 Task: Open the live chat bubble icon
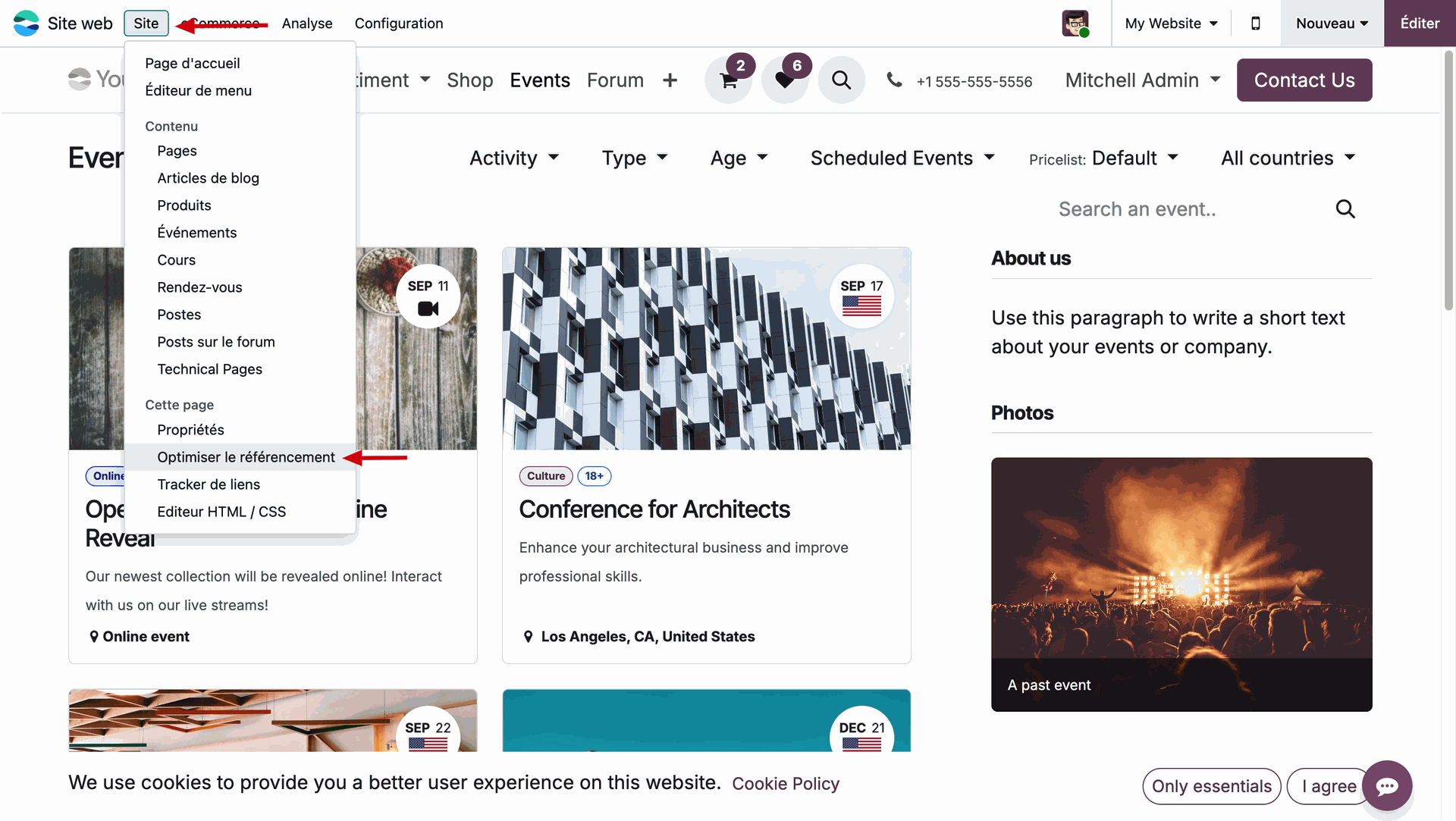[x=1387, y=786]
